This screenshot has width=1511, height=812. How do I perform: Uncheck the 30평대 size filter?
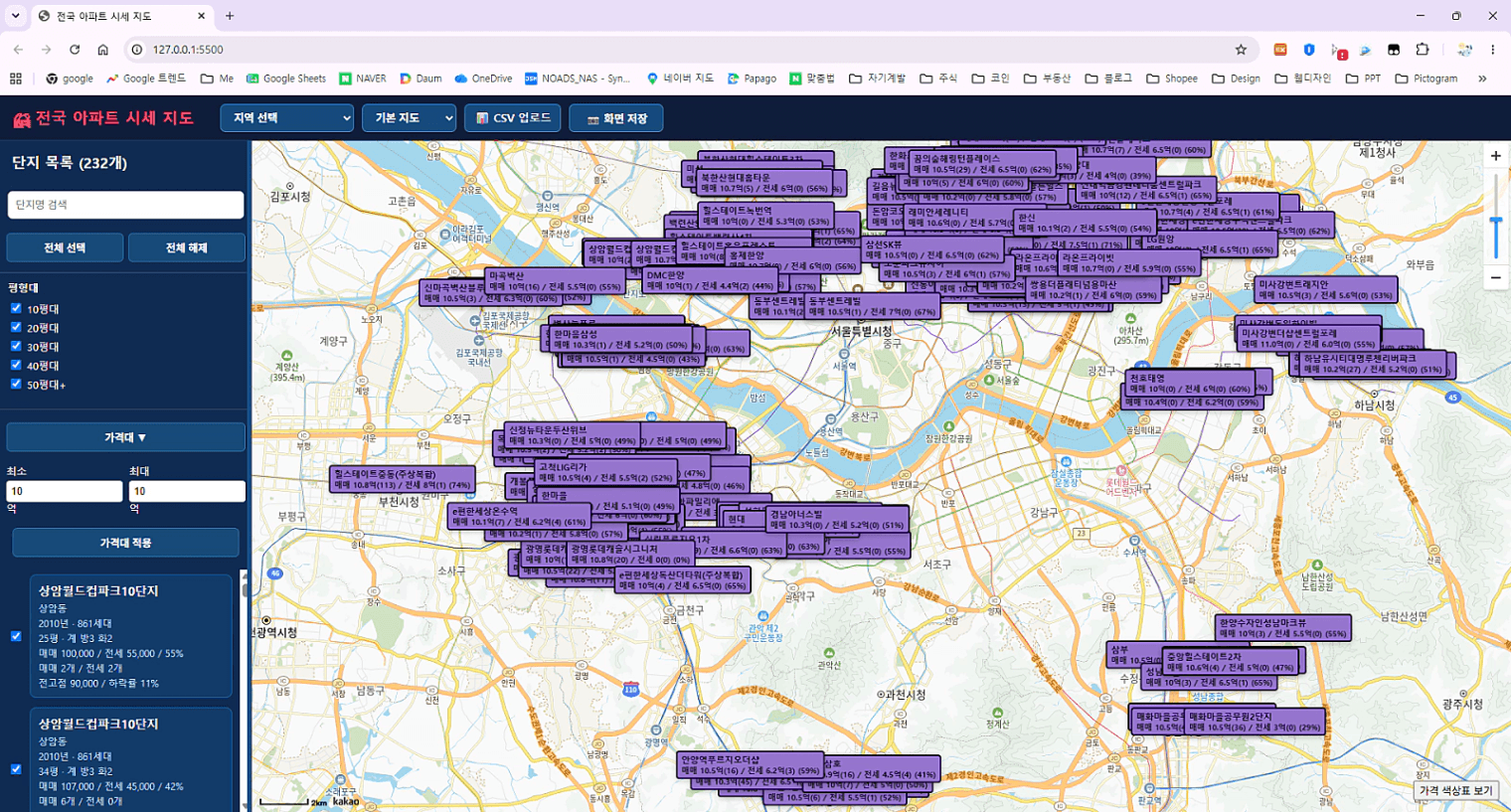pyautogui.click(x=16, y=346)
